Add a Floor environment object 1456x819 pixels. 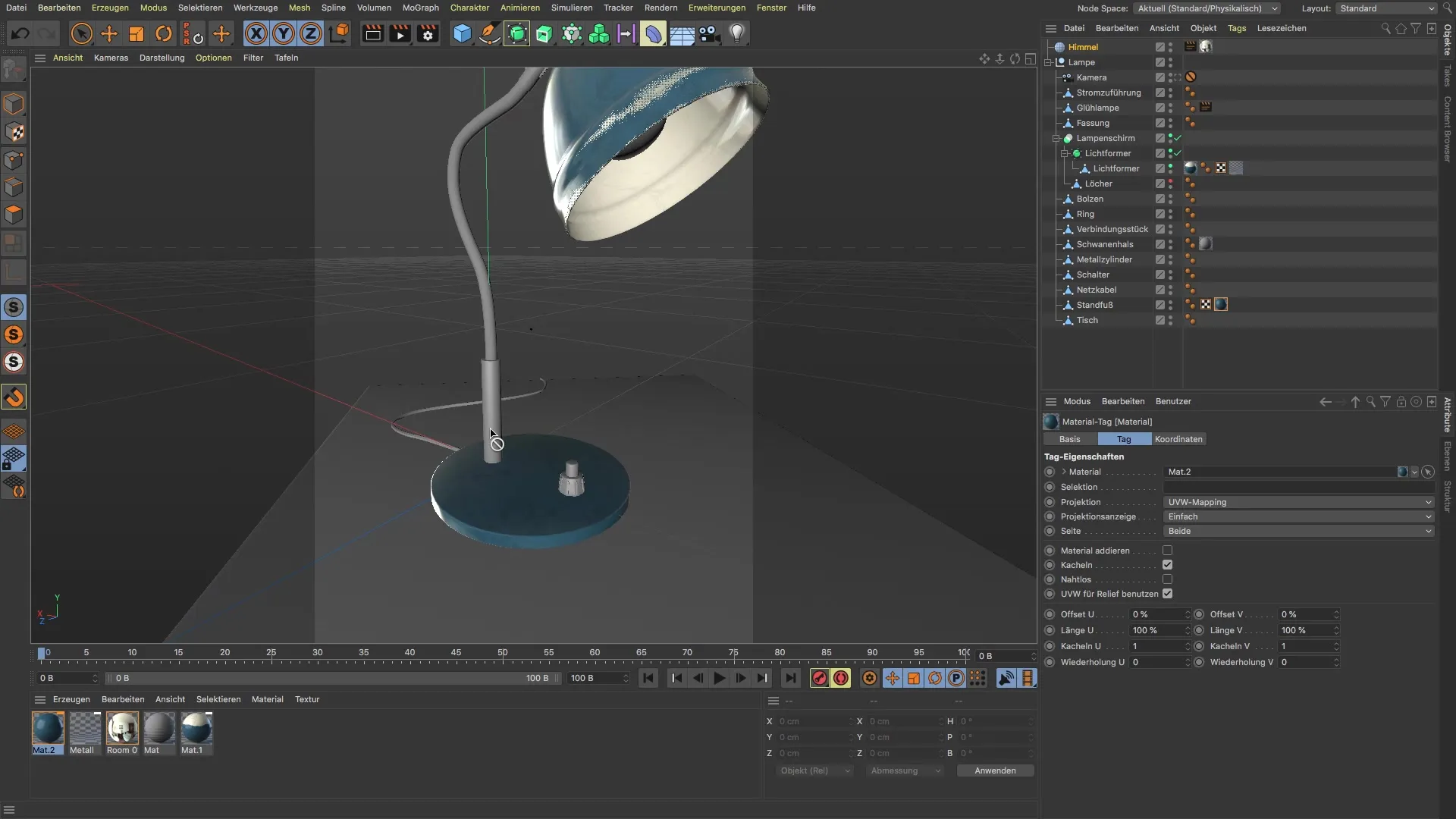[682, 33]
